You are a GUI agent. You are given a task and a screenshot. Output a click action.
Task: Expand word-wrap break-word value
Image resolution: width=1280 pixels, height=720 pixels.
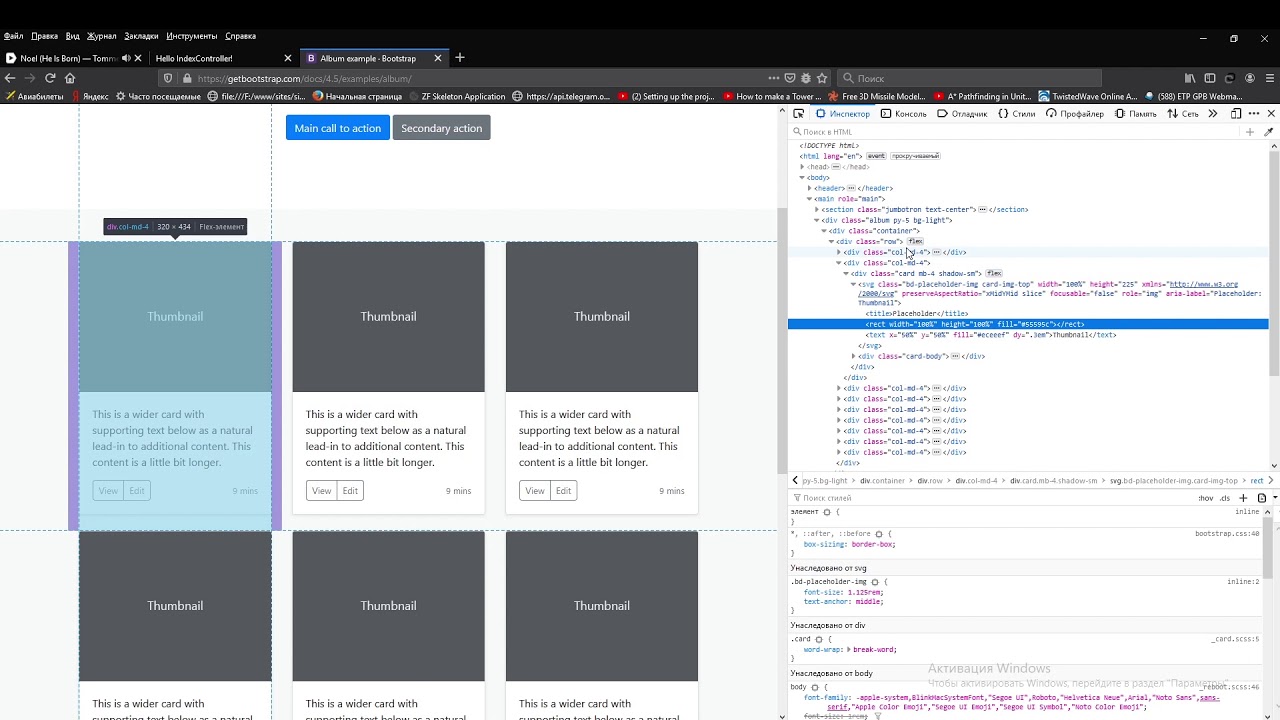point(848,650)
